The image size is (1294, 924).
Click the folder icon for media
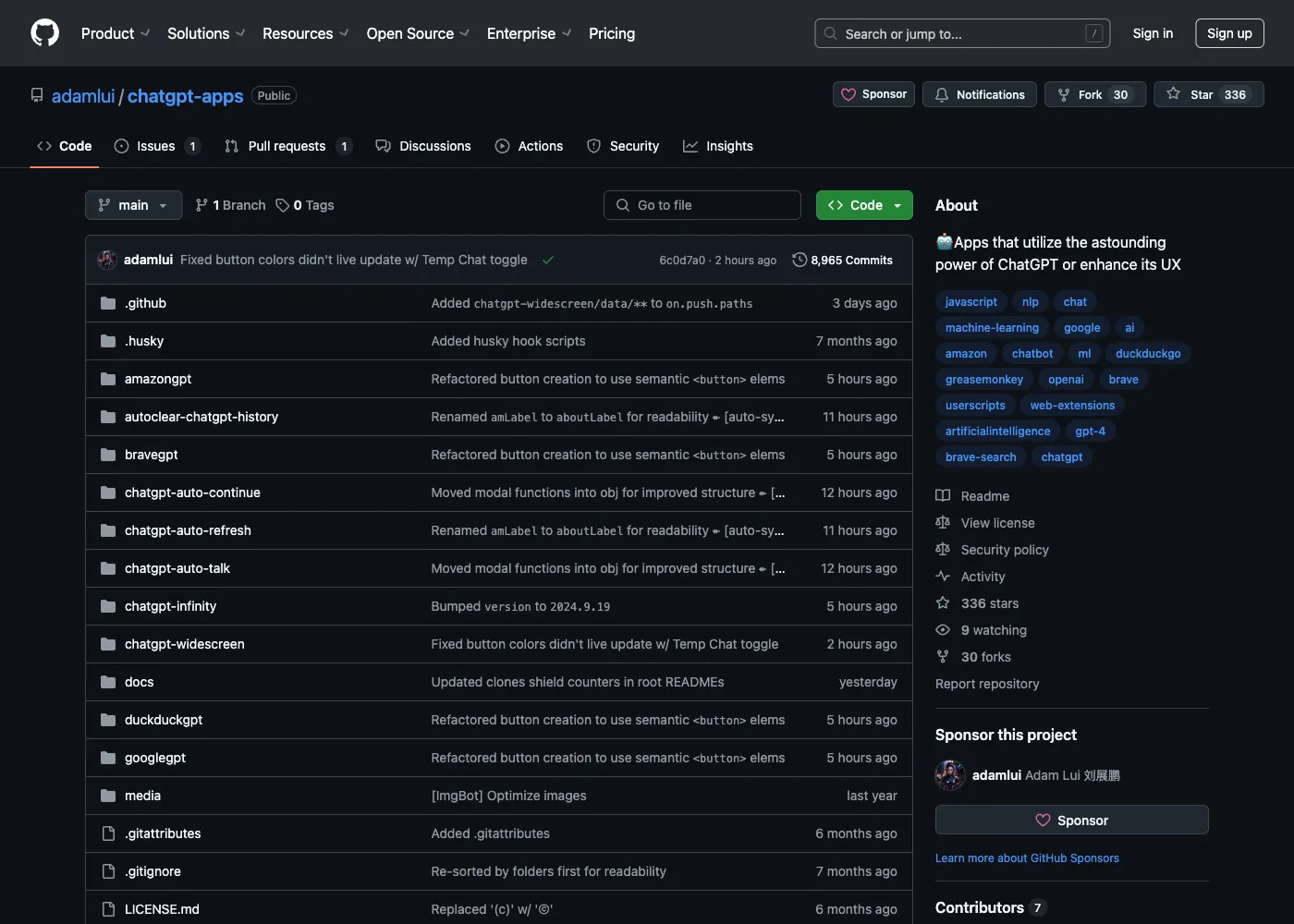(108, 796)
